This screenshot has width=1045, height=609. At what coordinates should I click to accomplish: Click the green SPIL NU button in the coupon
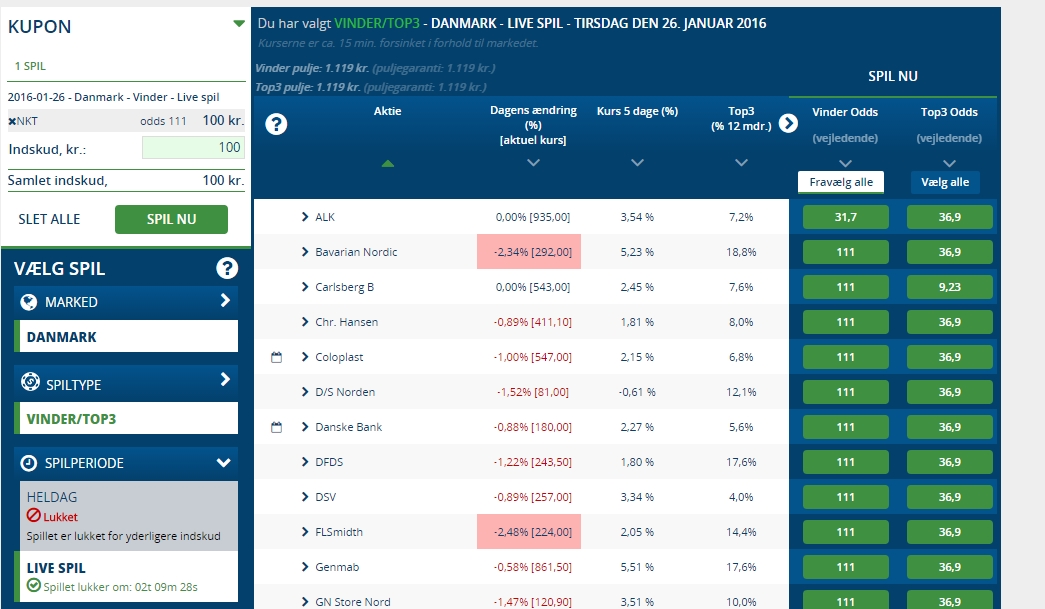[171, 219]
